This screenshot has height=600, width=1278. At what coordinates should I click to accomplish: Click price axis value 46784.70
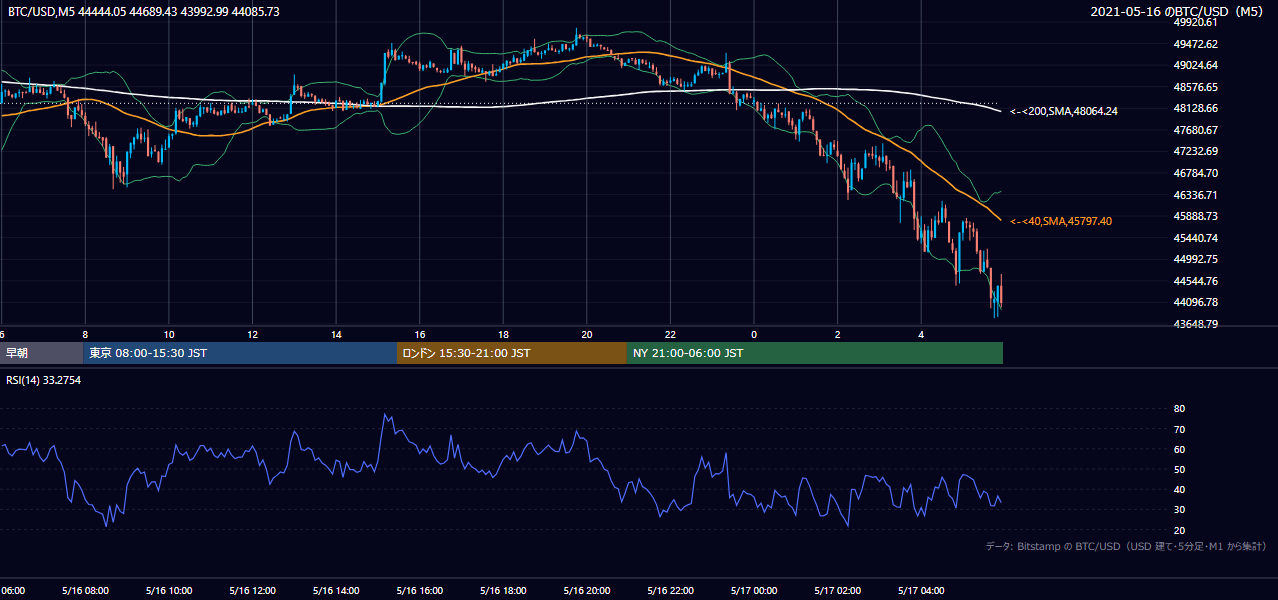pyautogui.click(x=1196, y=173)
